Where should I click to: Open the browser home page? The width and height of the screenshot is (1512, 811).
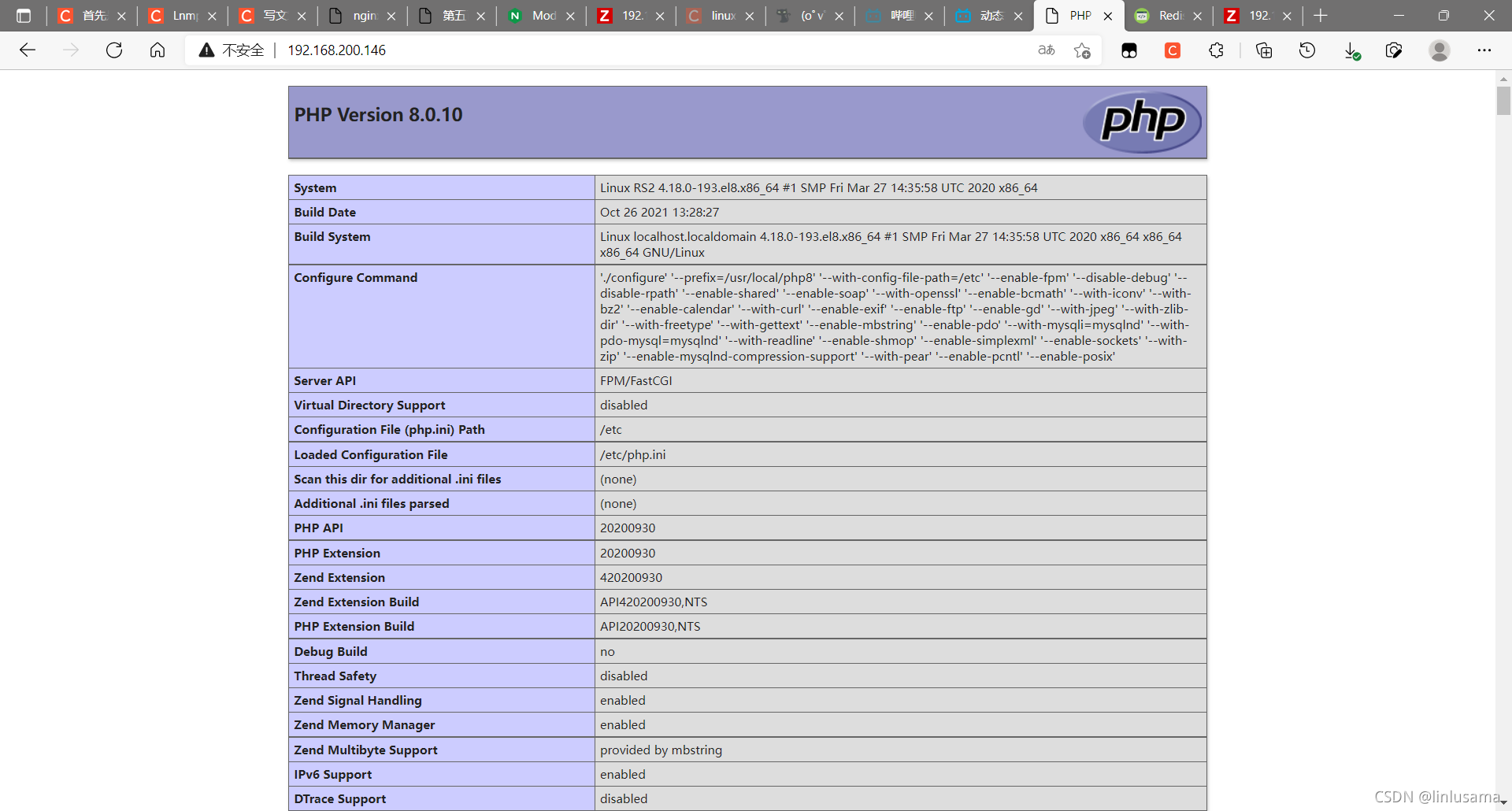coord(157,50)
